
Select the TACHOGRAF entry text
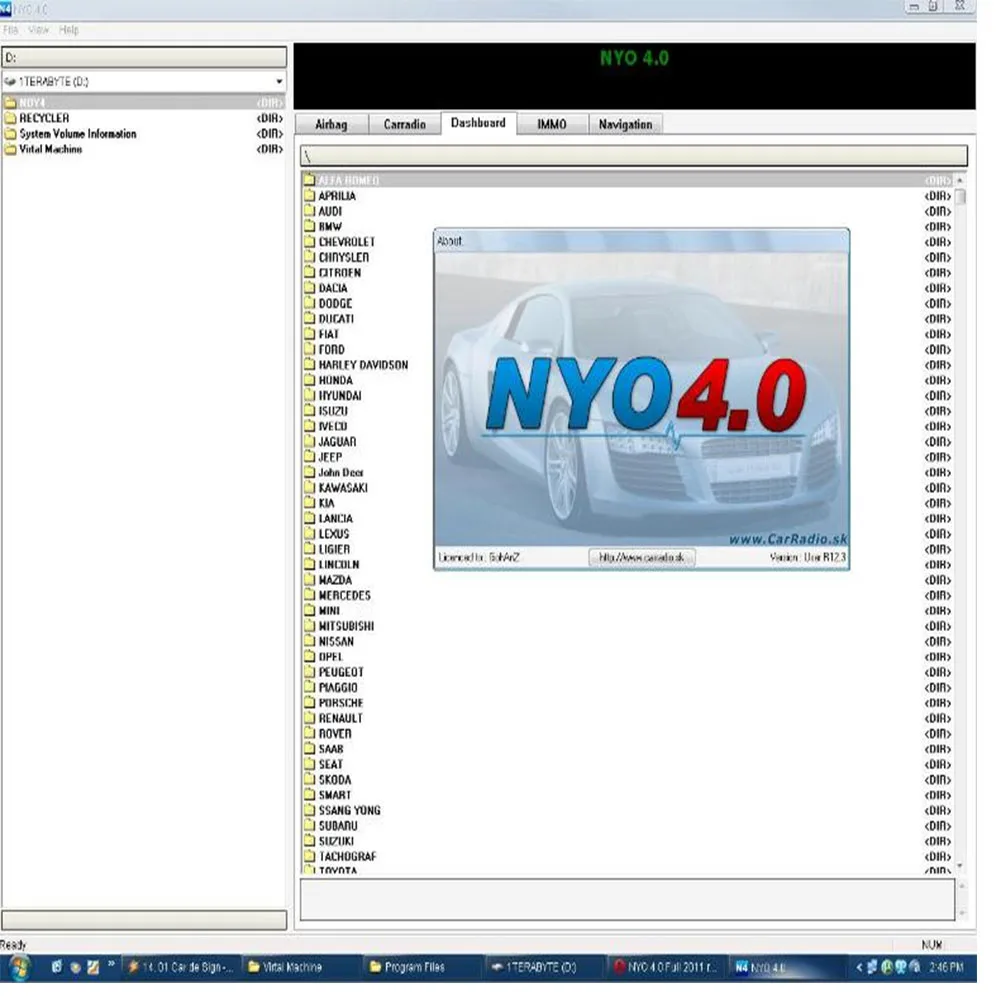click(x=348, y=857)
